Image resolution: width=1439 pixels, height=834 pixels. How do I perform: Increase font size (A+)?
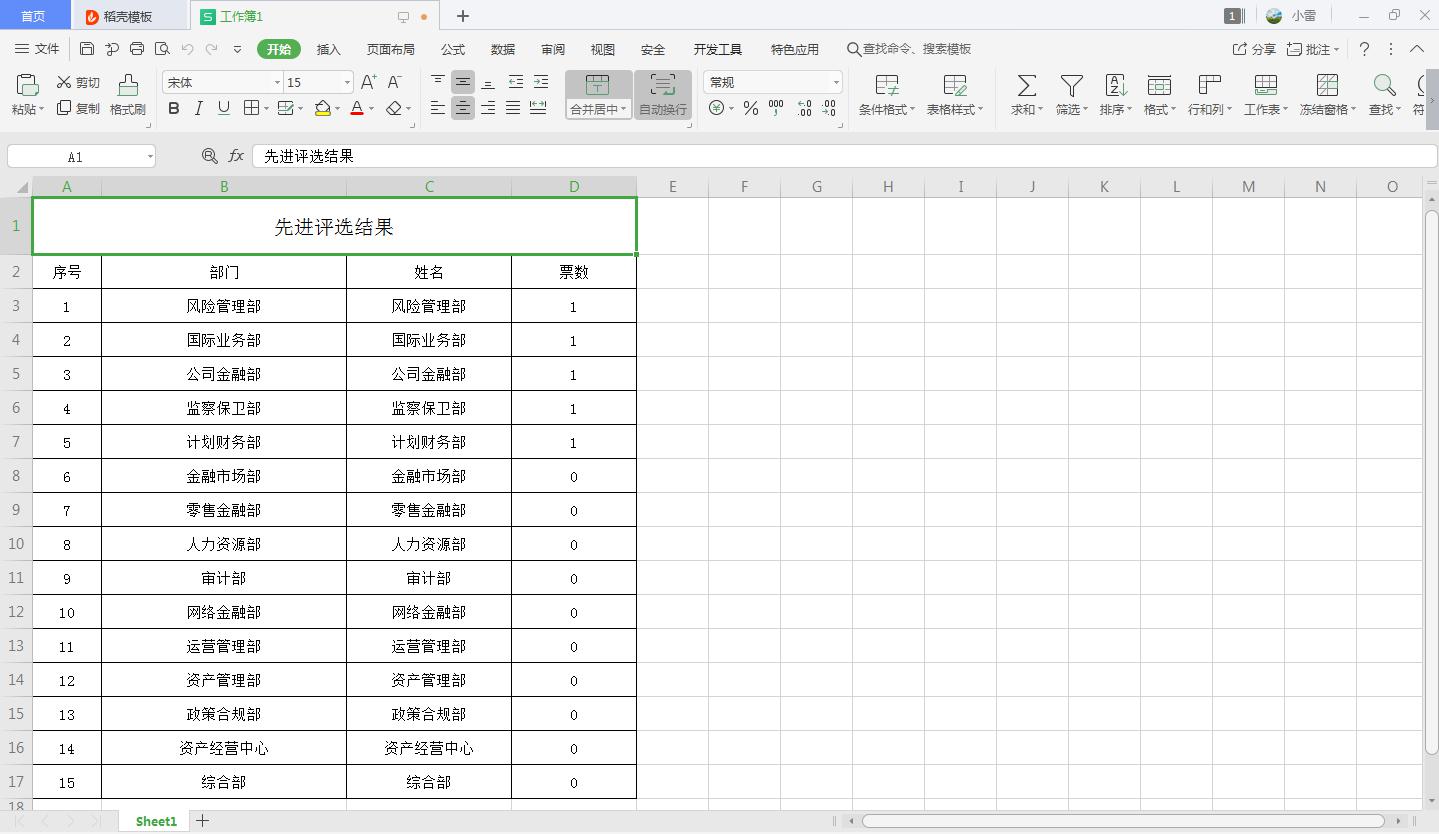[x=369, y=82]
